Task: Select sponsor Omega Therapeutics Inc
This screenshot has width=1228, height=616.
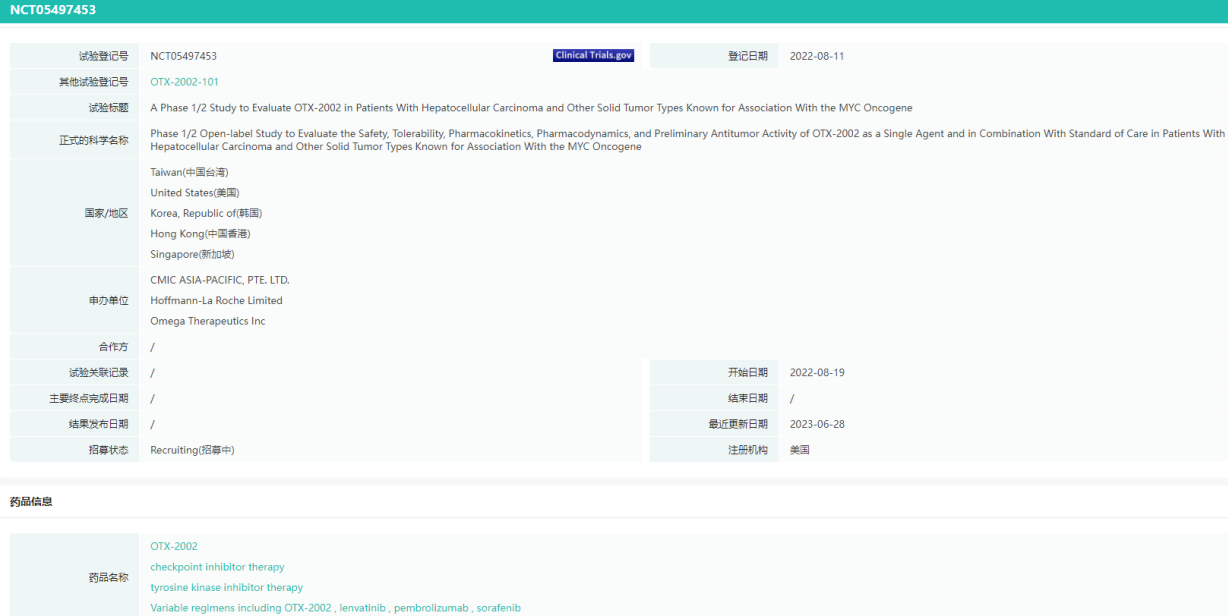Action: point(208,322)
